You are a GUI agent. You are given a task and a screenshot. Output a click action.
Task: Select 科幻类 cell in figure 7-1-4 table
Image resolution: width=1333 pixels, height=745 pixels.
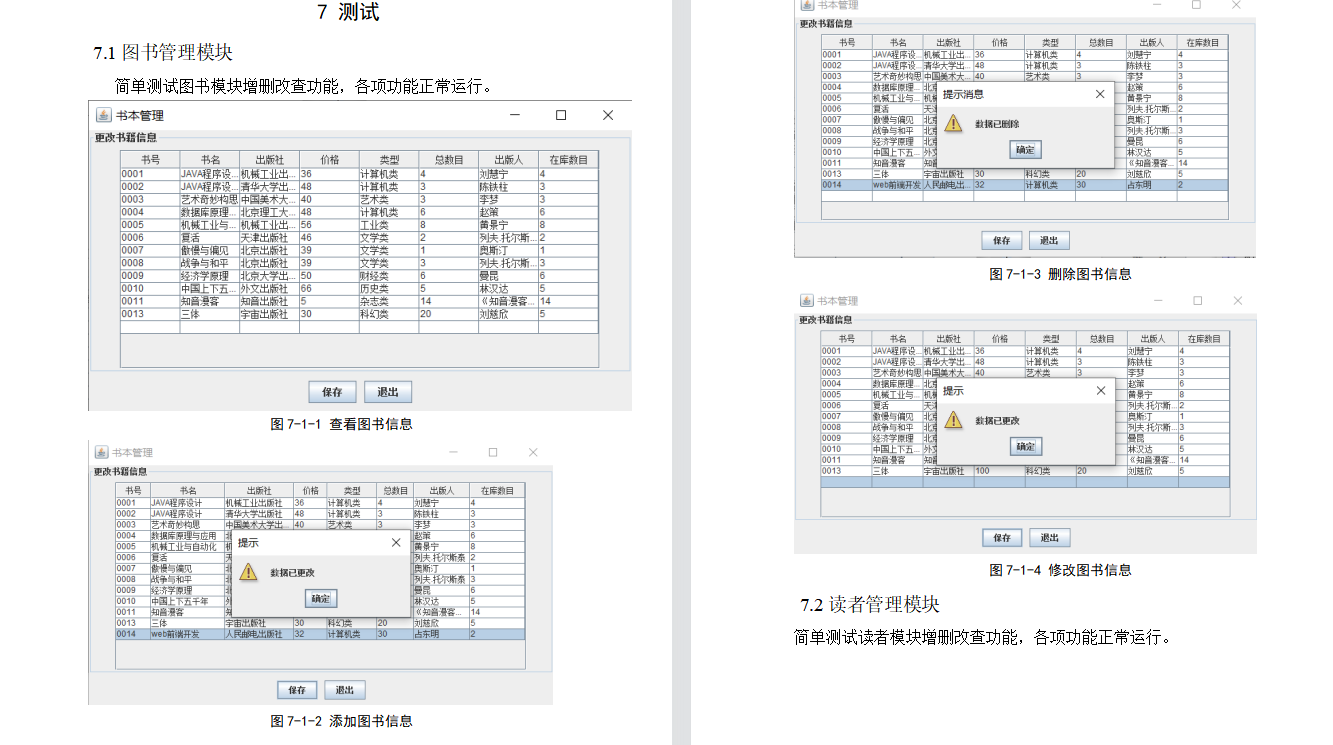point(1049,470)
